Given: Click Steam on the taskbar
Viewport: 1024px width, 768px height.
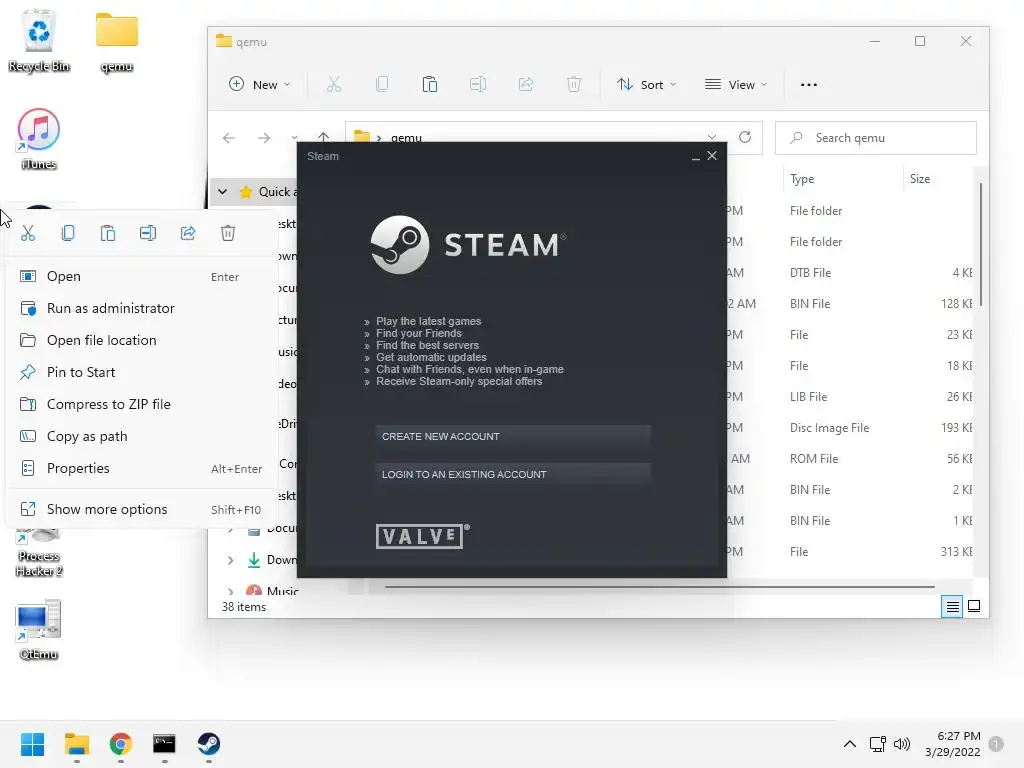Looking at the screenshot, I should [x=208, y=744].
